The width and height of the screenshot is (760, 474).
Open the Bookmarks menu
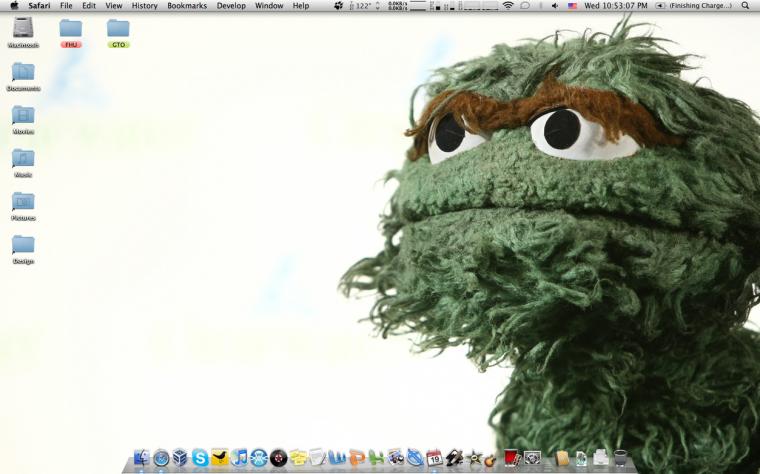pos(187,6)
